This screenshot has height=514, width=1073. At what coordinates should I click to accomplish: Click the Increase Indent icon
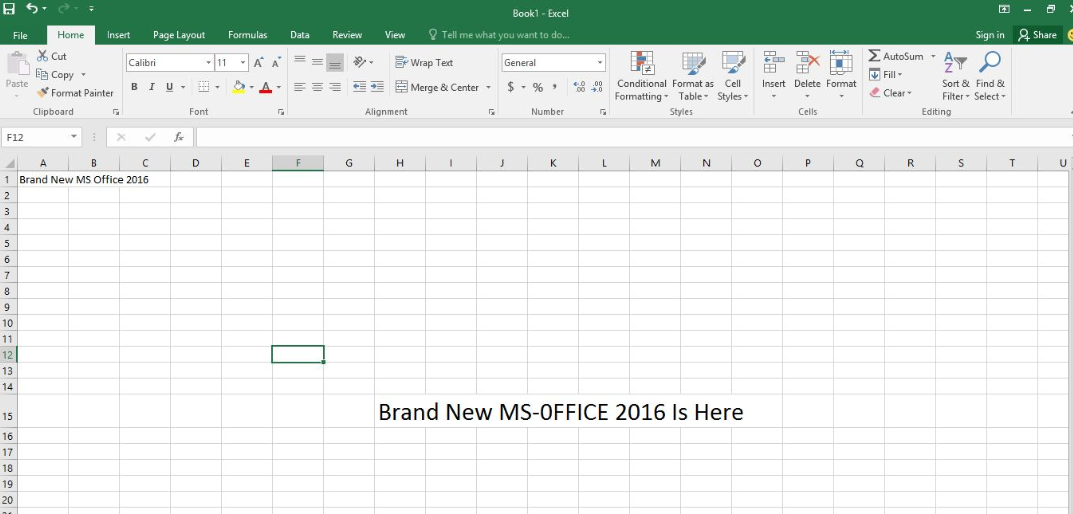pos(377,87)
